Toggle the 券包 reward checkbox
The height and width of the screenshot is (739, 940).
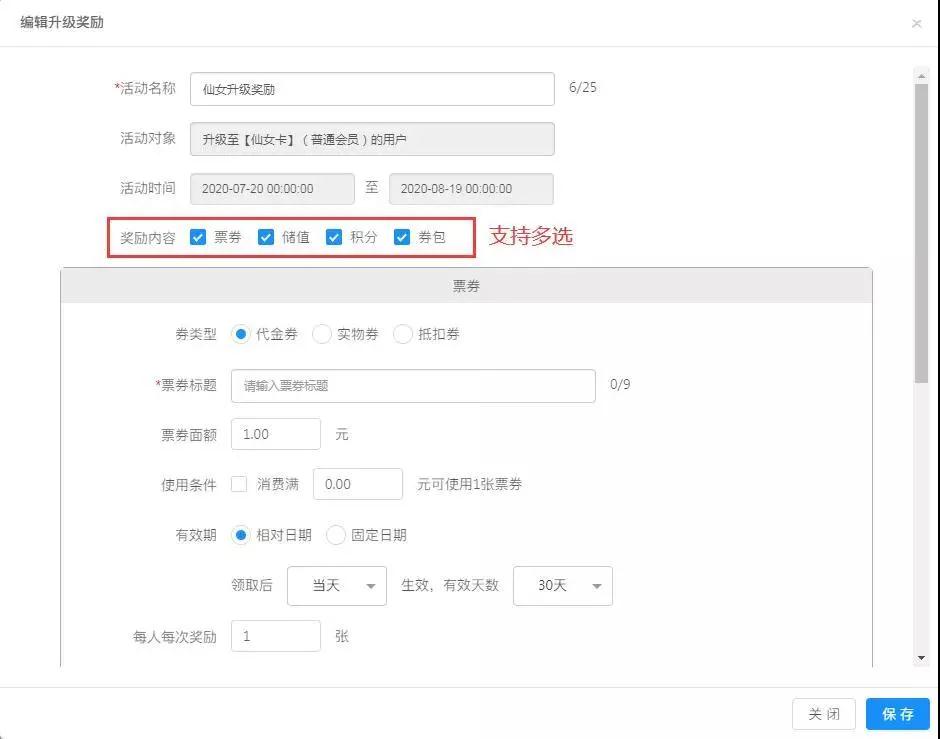402,237
